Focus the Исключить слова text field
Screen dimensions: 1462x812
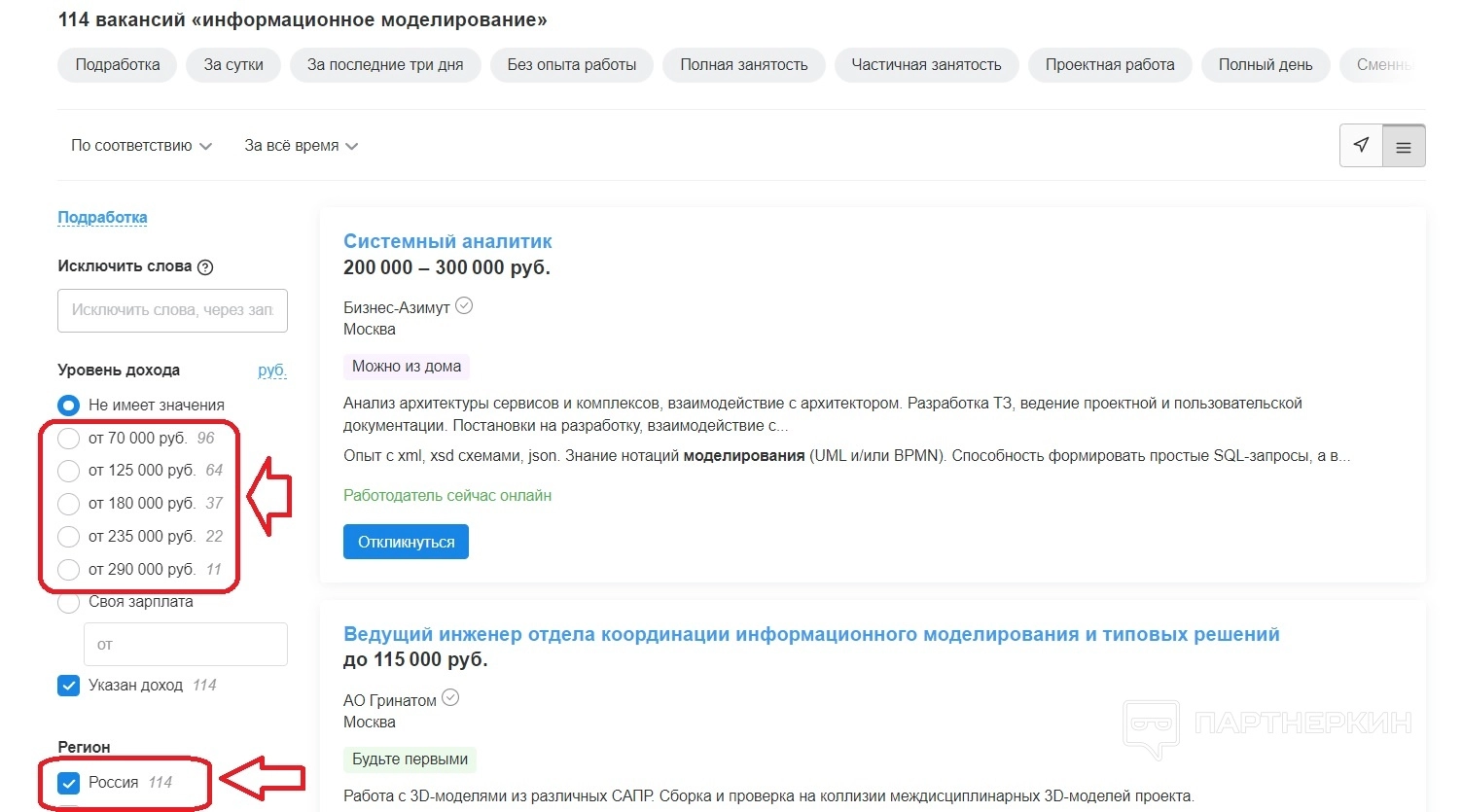click(x=172, y=310)
